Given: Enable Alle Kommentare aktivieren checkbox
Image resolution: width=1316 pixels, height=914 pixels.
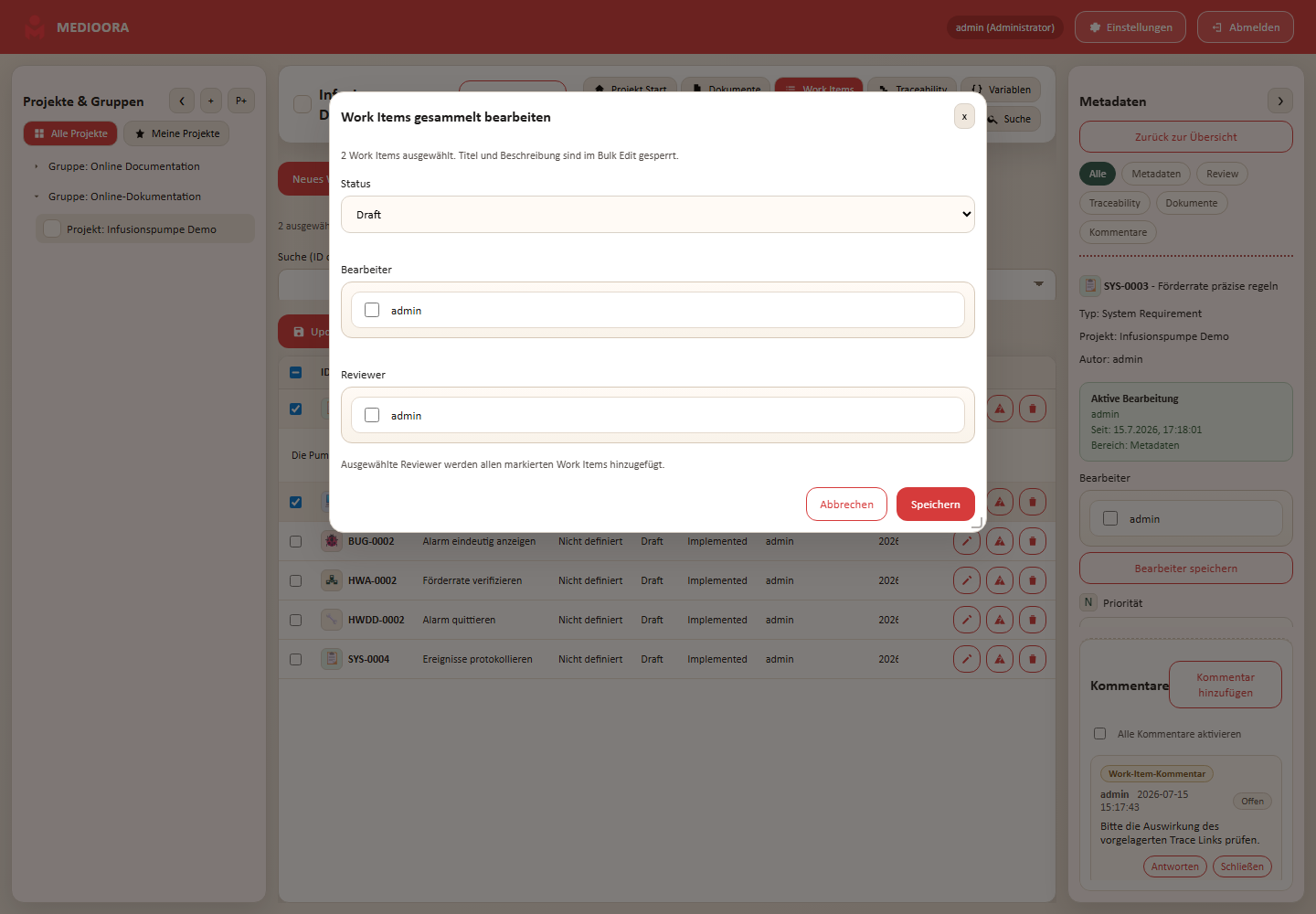Looking at the screenshot, I should pos(1100,734).
